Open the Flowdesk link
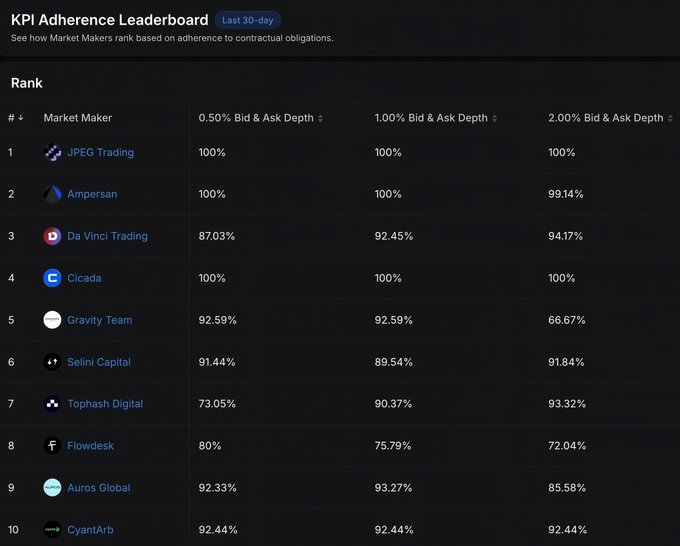This screenshot has height=546, width=680. tap(90, 446)
